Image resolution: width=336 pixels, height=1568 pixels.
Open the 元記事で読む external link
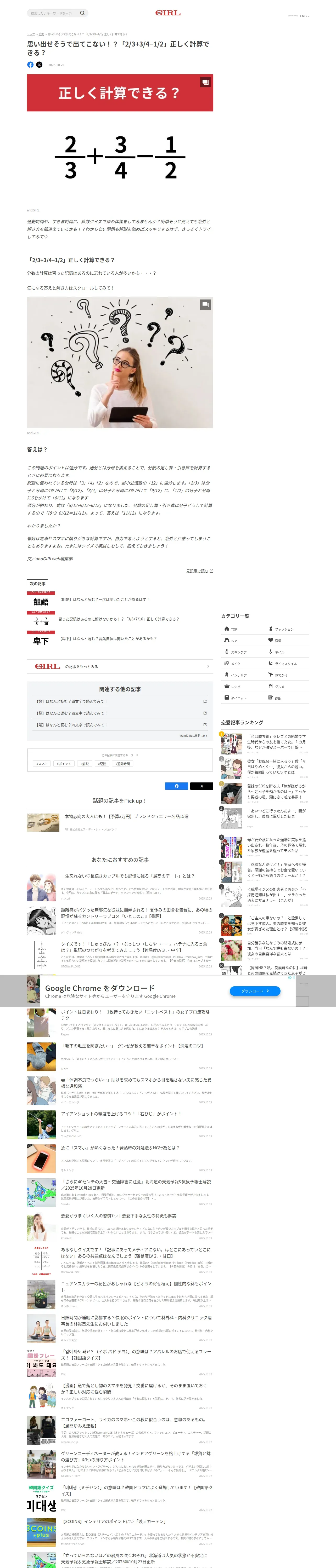point(199,571)
